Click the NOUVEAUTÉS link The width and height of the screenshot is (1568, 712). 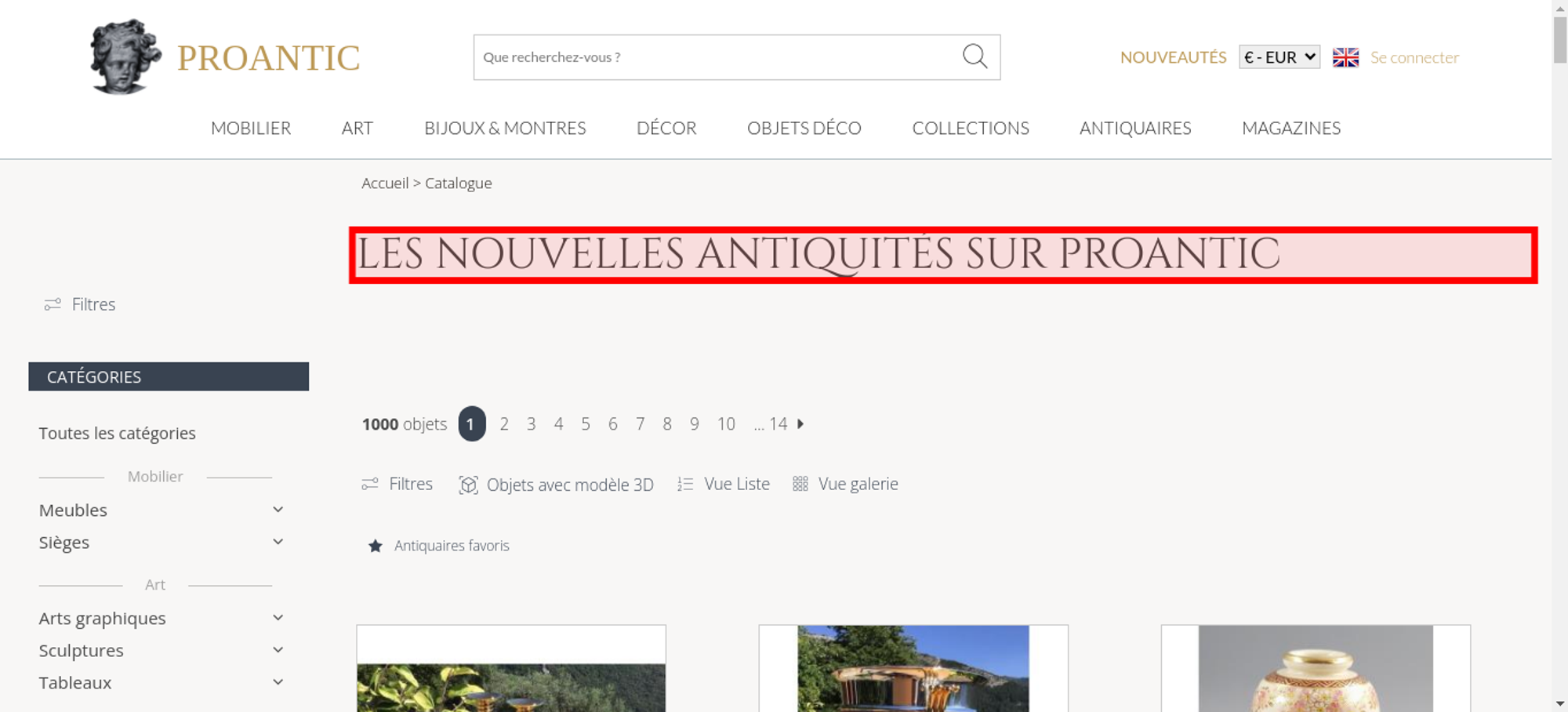(1173, 57)
